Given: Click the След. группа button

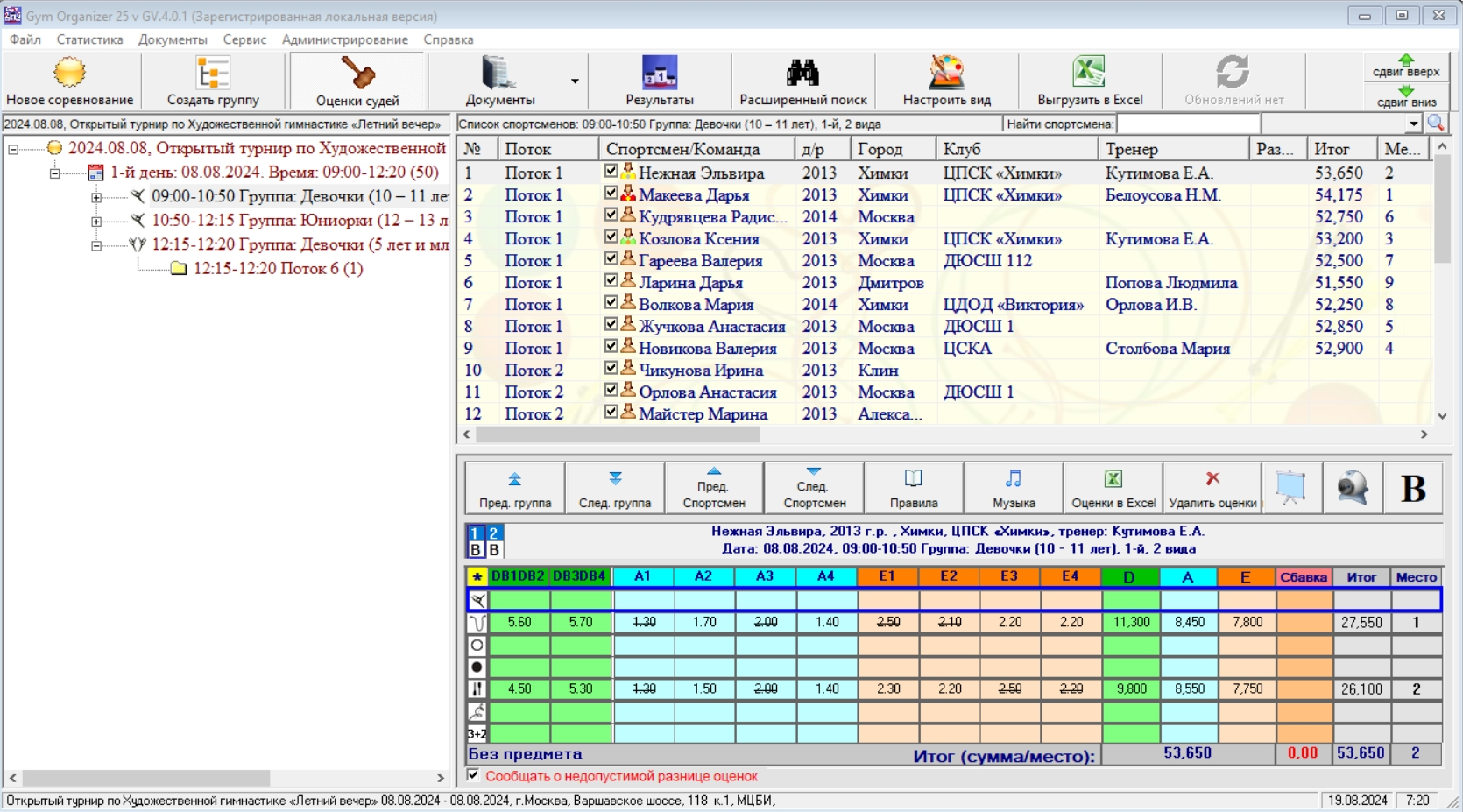Looking at the screenshot, I should pyautogui.click(x=614, y=488).
